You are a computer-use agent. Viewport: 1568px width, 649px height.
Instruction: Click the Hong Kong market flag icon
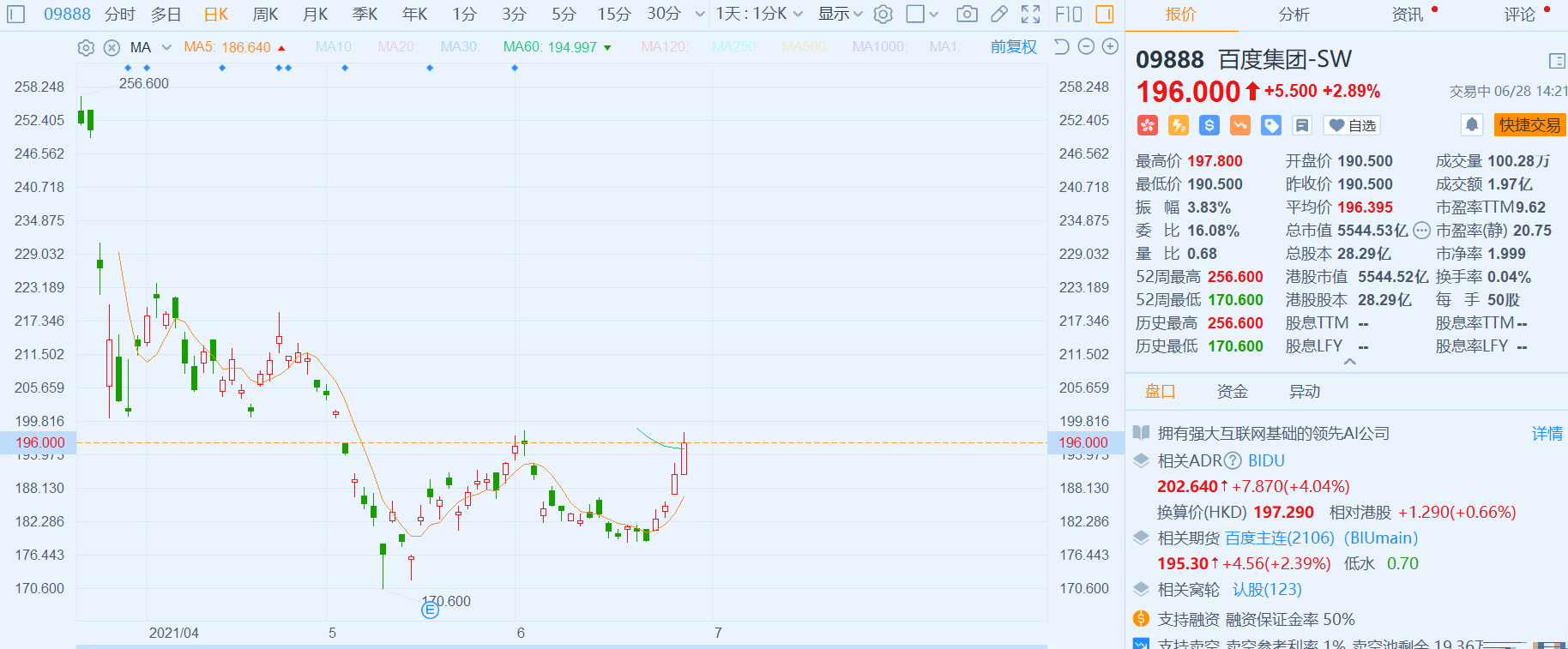coord(1148,125)
